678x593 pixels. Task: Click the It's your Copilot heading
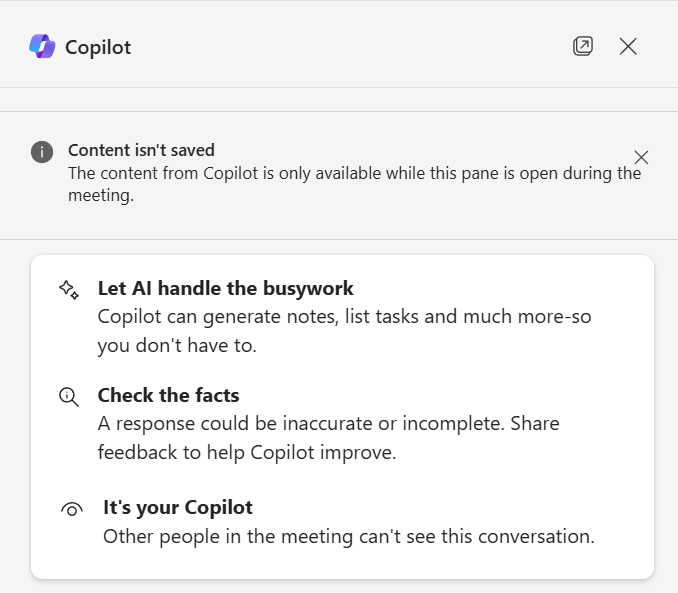pyautogui.click(x=178, y=507)
